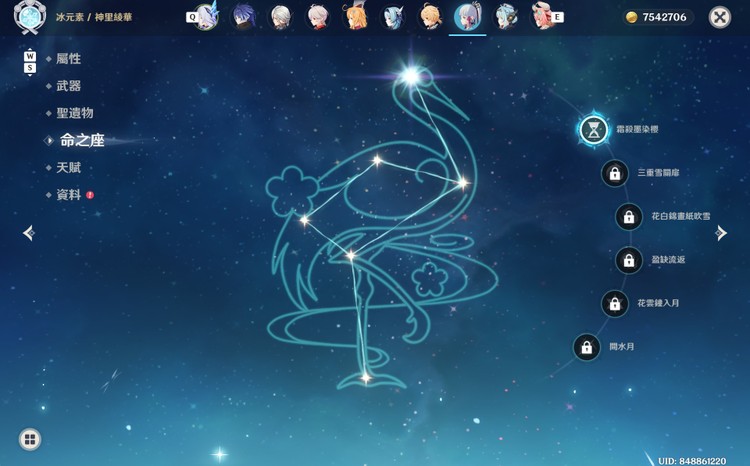The image size is (750, 466).
Task: Click the Cryo element emblem
Action: click(30, 17)
